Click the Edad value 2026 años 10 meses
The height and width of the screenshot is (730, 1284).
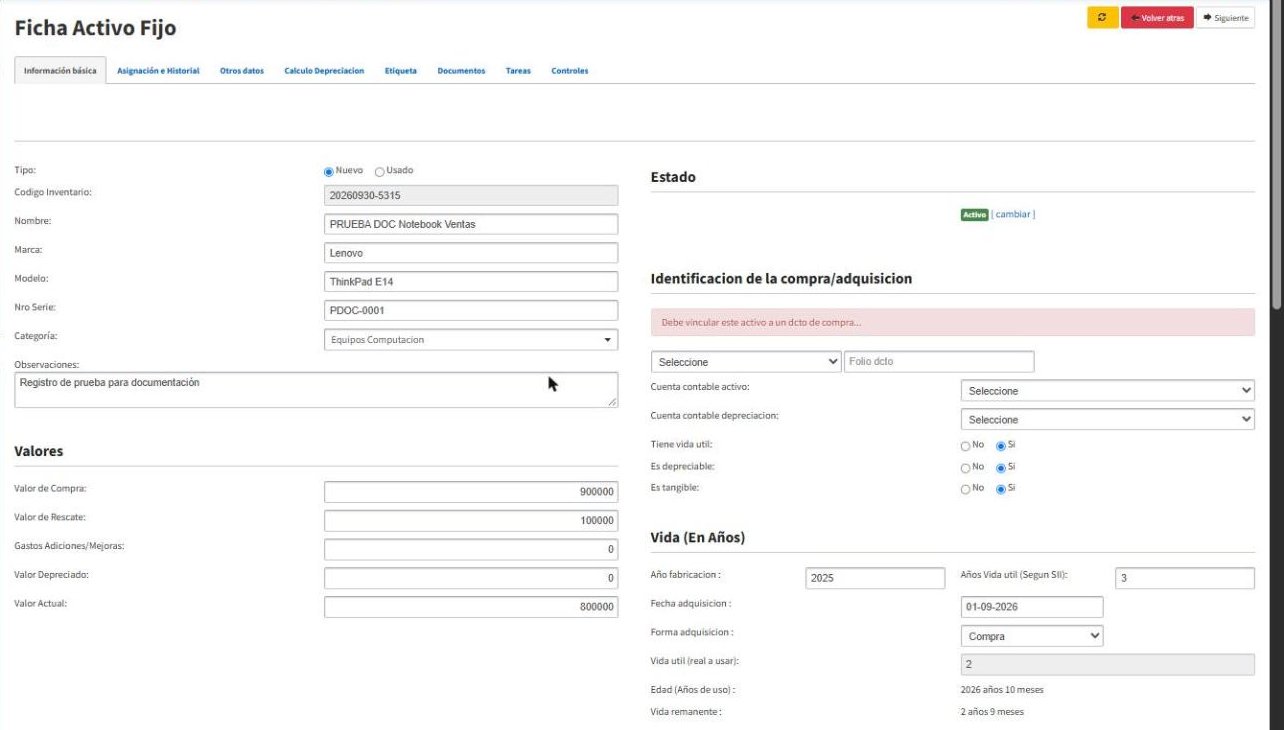1002,690
